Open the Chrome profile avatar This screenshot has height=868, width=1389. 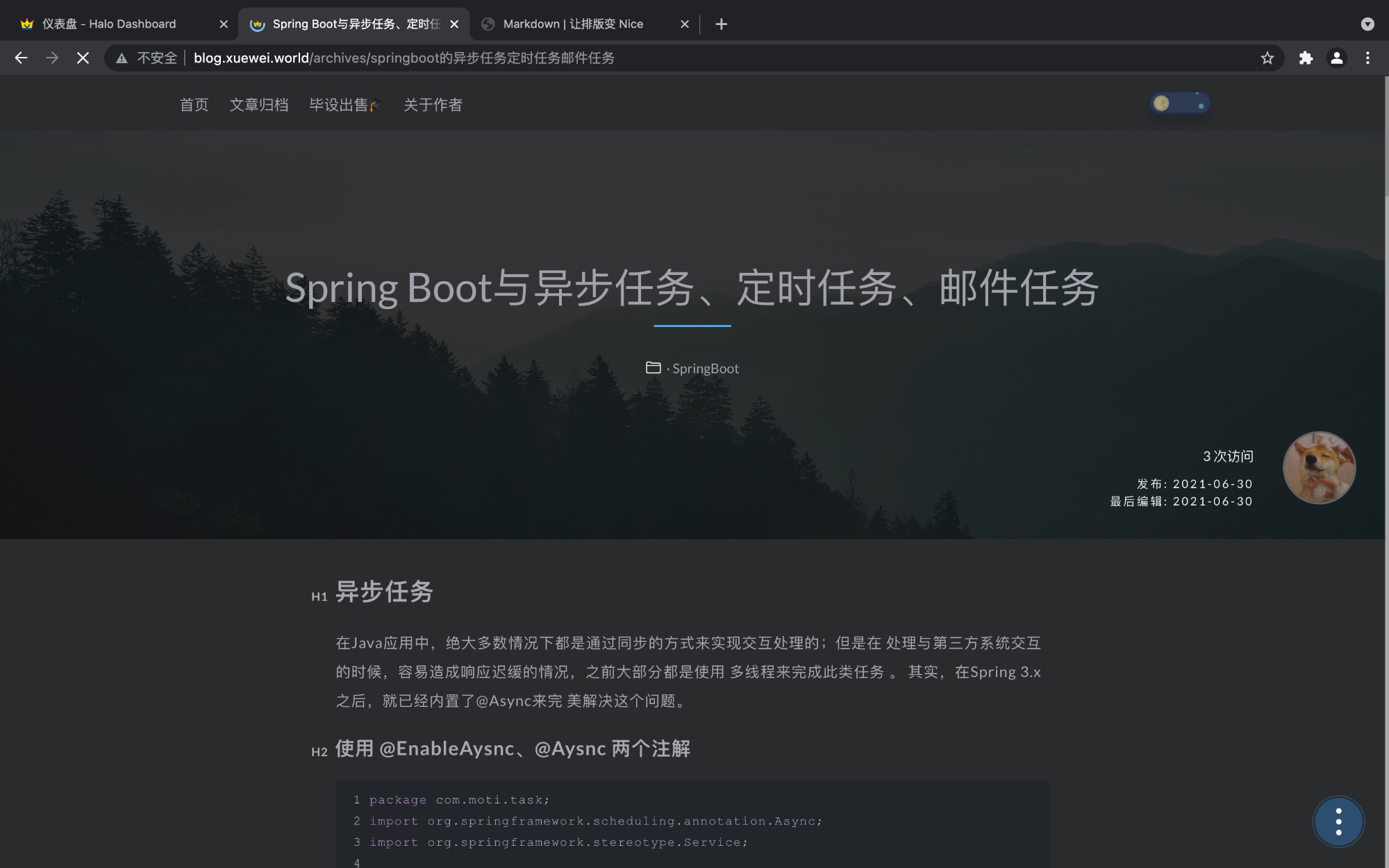click(1337, 58)
